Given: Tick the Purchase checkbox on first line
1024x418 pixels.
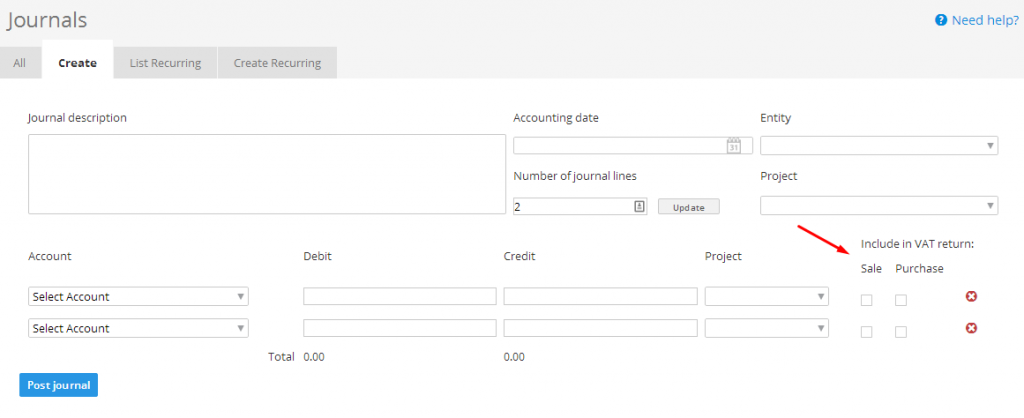Looking at the screenshot, I should (901, 300).
